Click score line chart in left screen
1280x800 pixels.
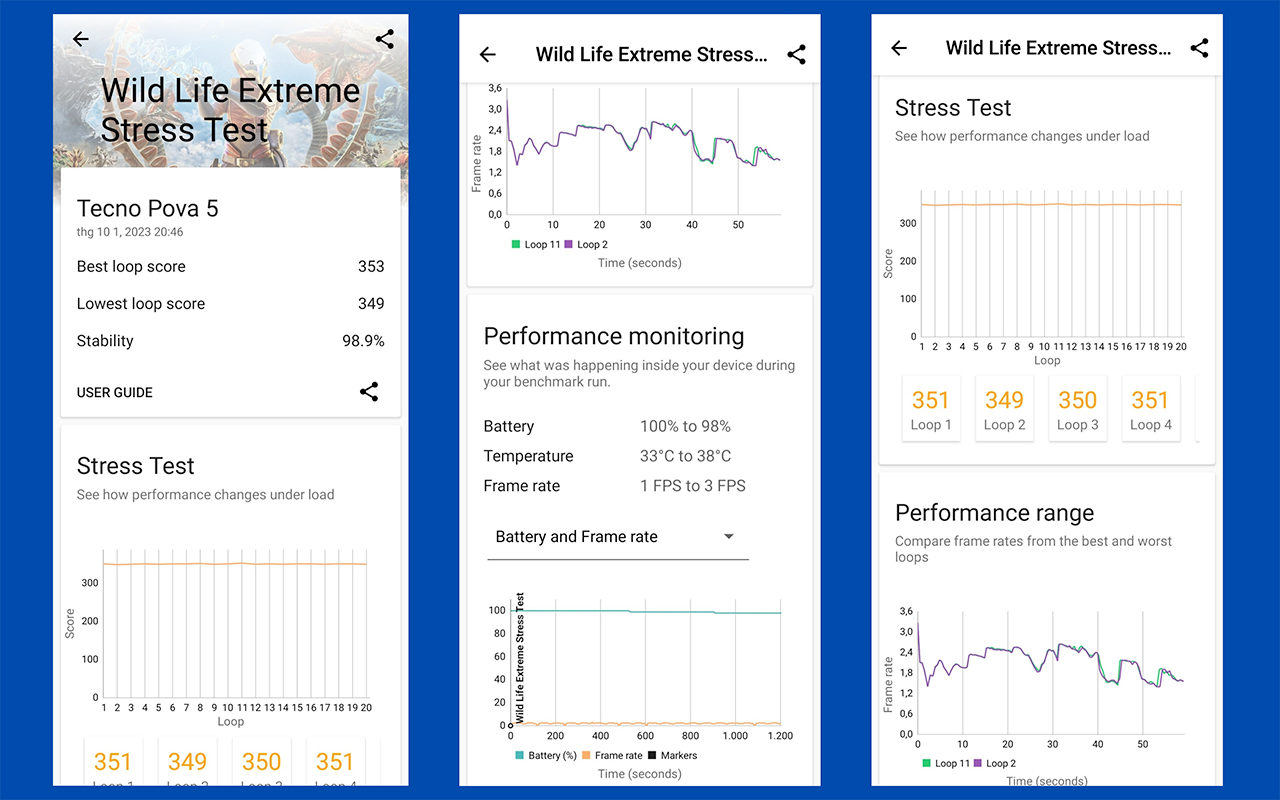tap(235, 622)
